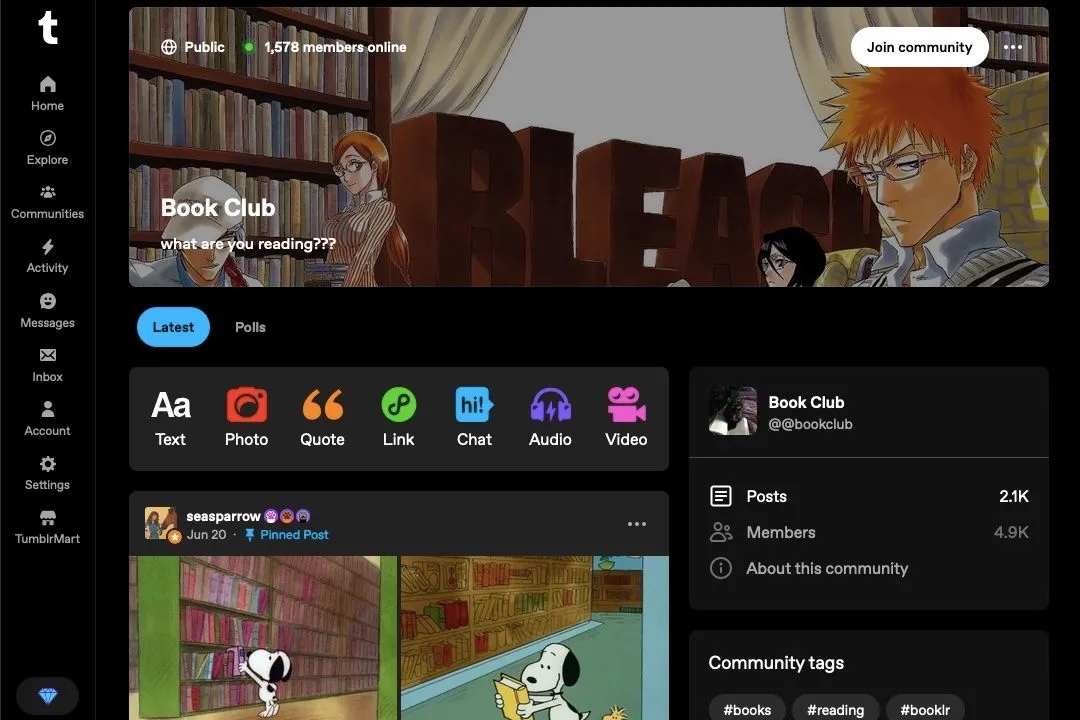
Task: Open the Video post composer
Action: click(x=625, y=415)
